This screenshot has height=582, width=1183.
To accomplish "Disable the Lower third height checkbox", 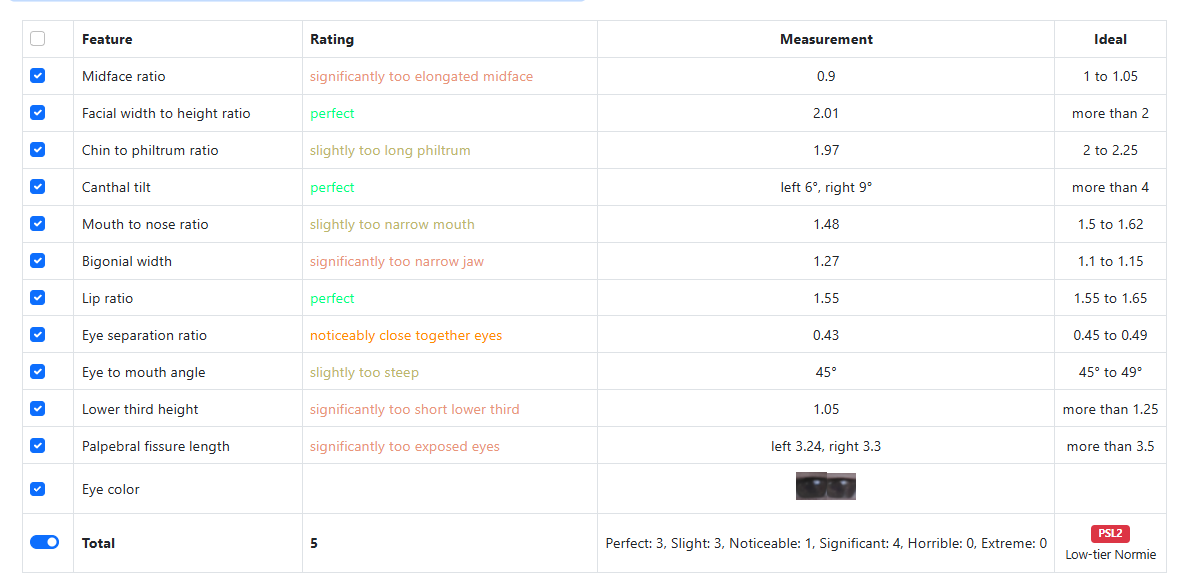I will tap(37, 409).
